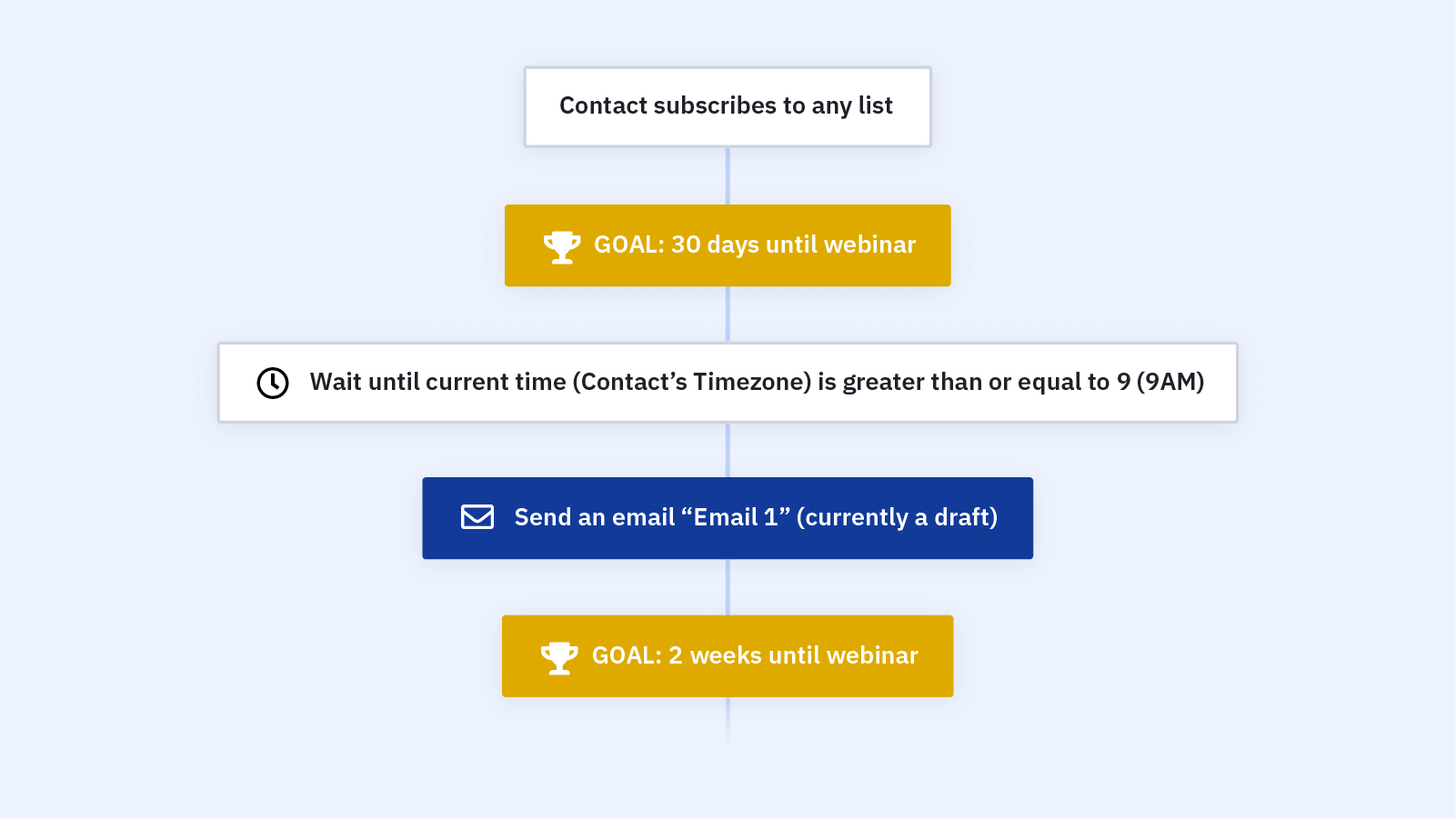
Task: Select the 'Send an email Email 1' action
Action: coord(728,518)
